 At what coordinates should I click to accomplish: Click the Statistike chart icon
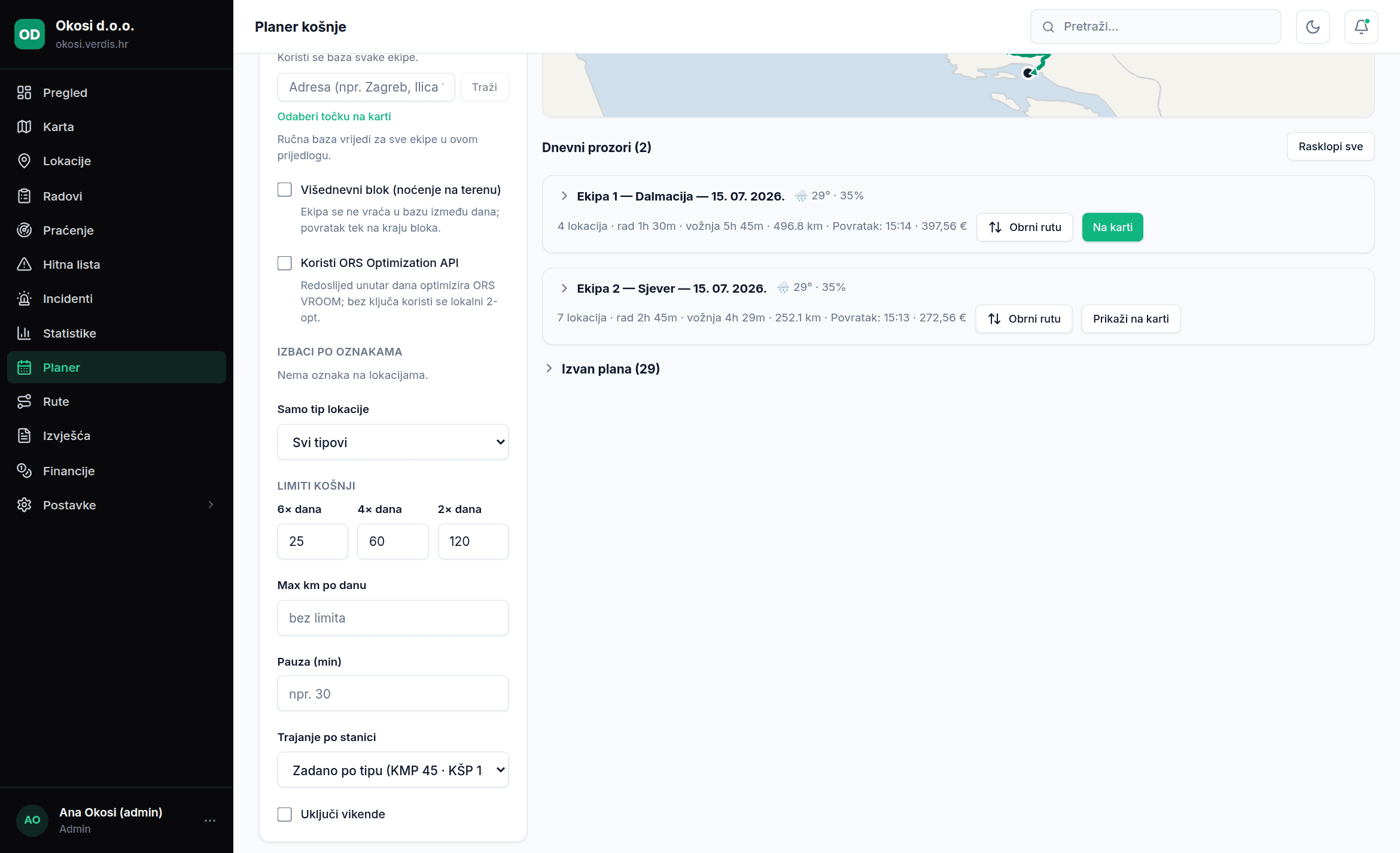pos(24,333)
